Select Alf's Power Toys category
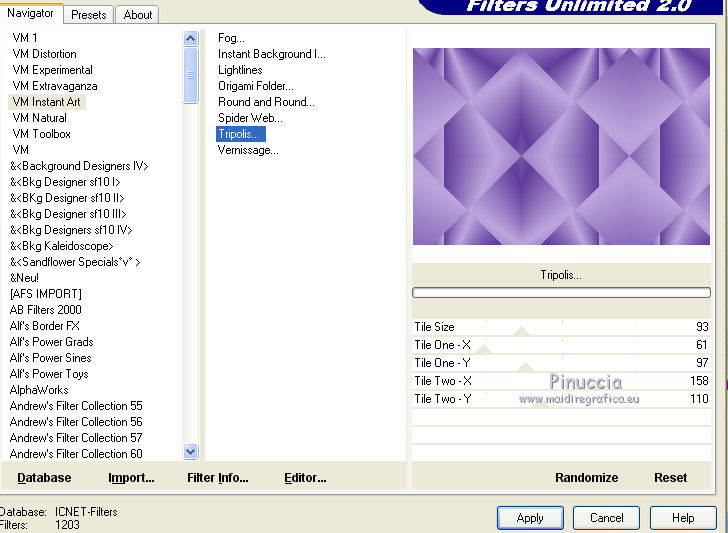 [49, 374]
